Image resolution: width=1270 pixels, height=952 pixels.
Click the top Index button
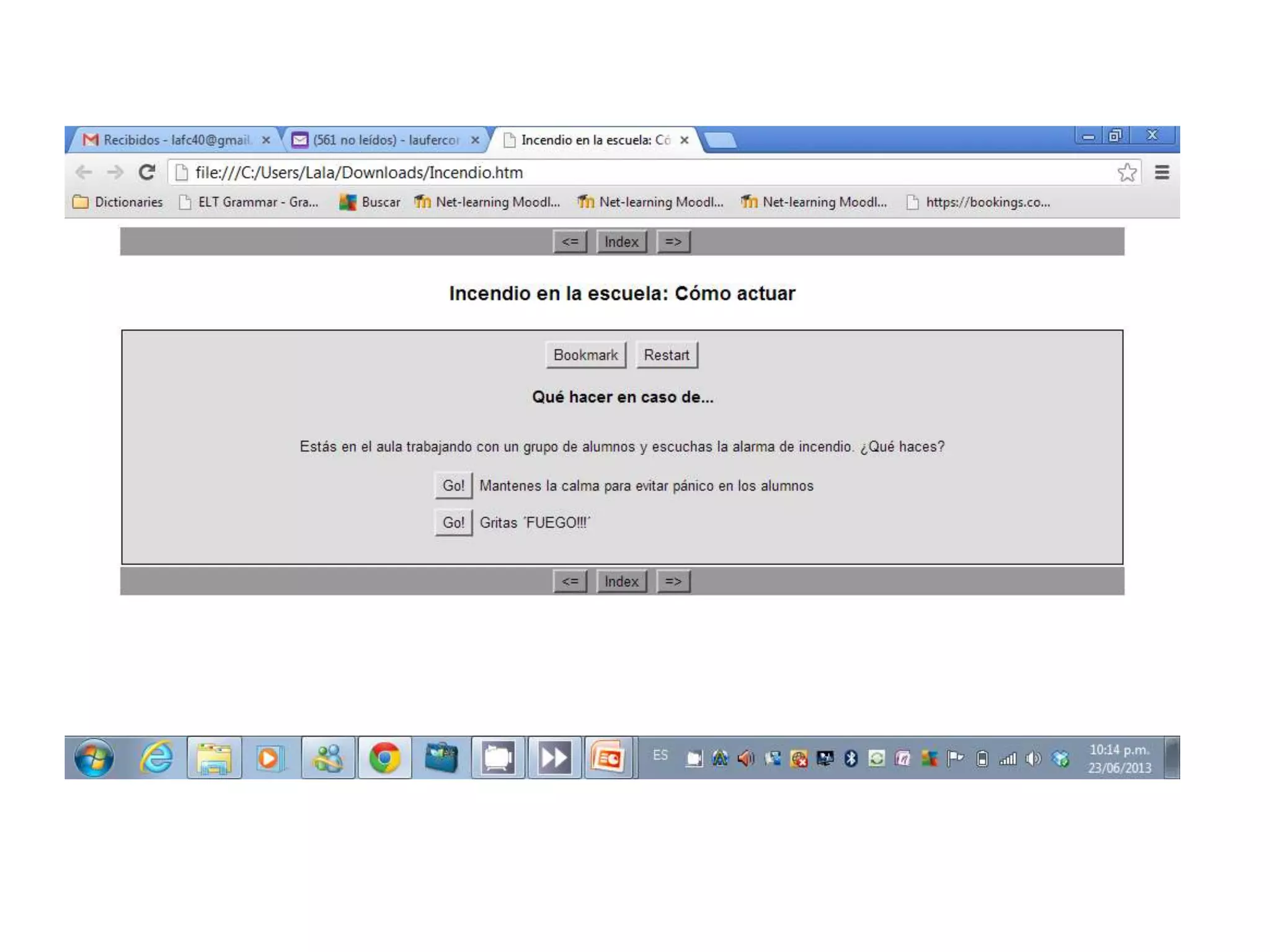pyautogui.click(x=621, y=242)
